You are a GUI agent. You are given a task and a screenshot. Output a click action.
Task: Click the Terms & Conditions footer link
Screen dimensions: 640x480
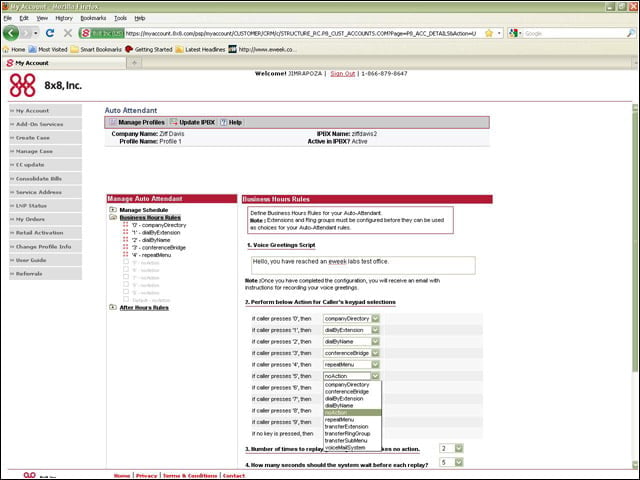coord(190,476)
